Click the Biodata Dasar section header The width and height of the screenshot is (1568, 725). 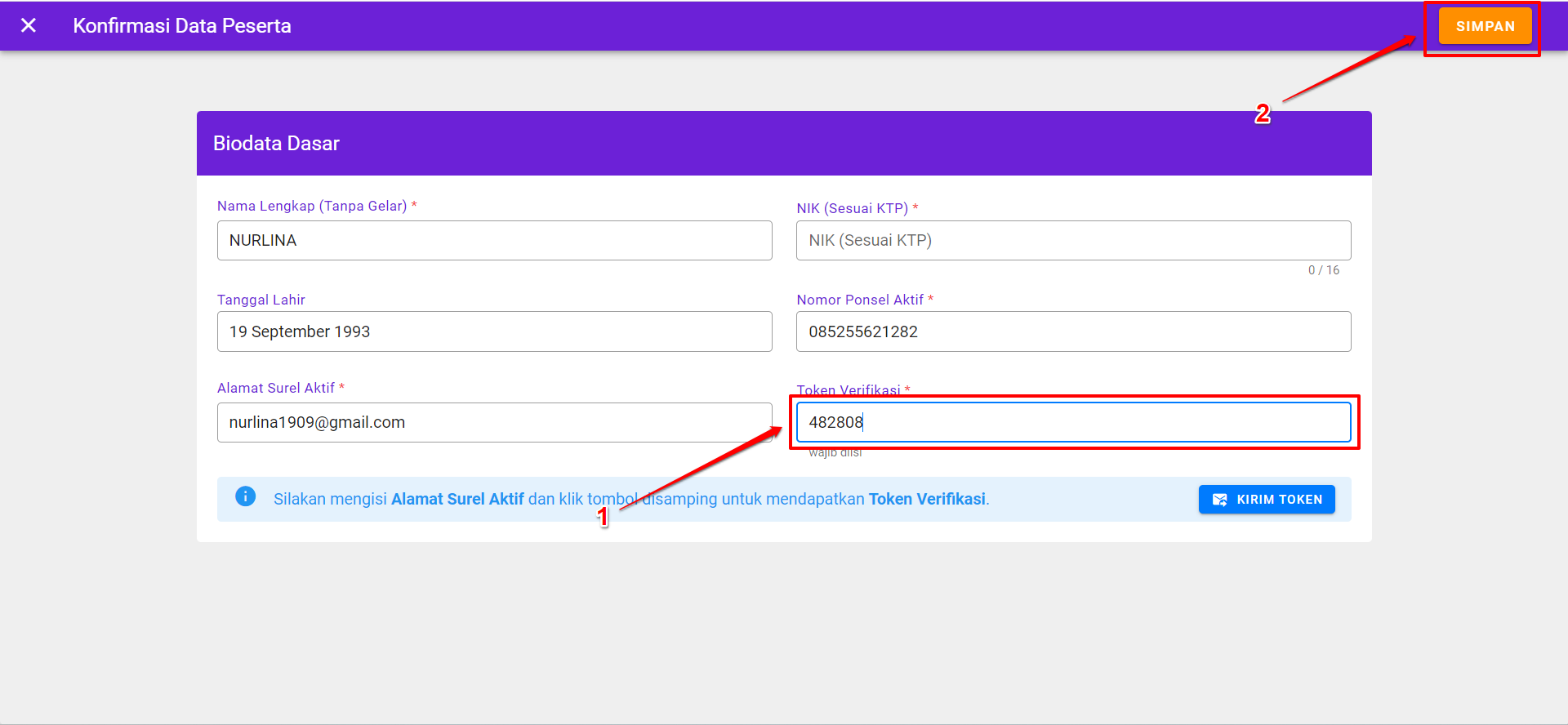pos(276,144)
